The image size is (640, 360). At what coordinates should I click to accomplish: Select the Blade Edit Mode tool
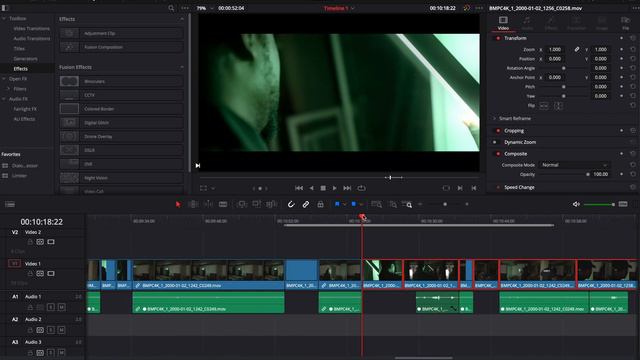(x=223, y=204)
